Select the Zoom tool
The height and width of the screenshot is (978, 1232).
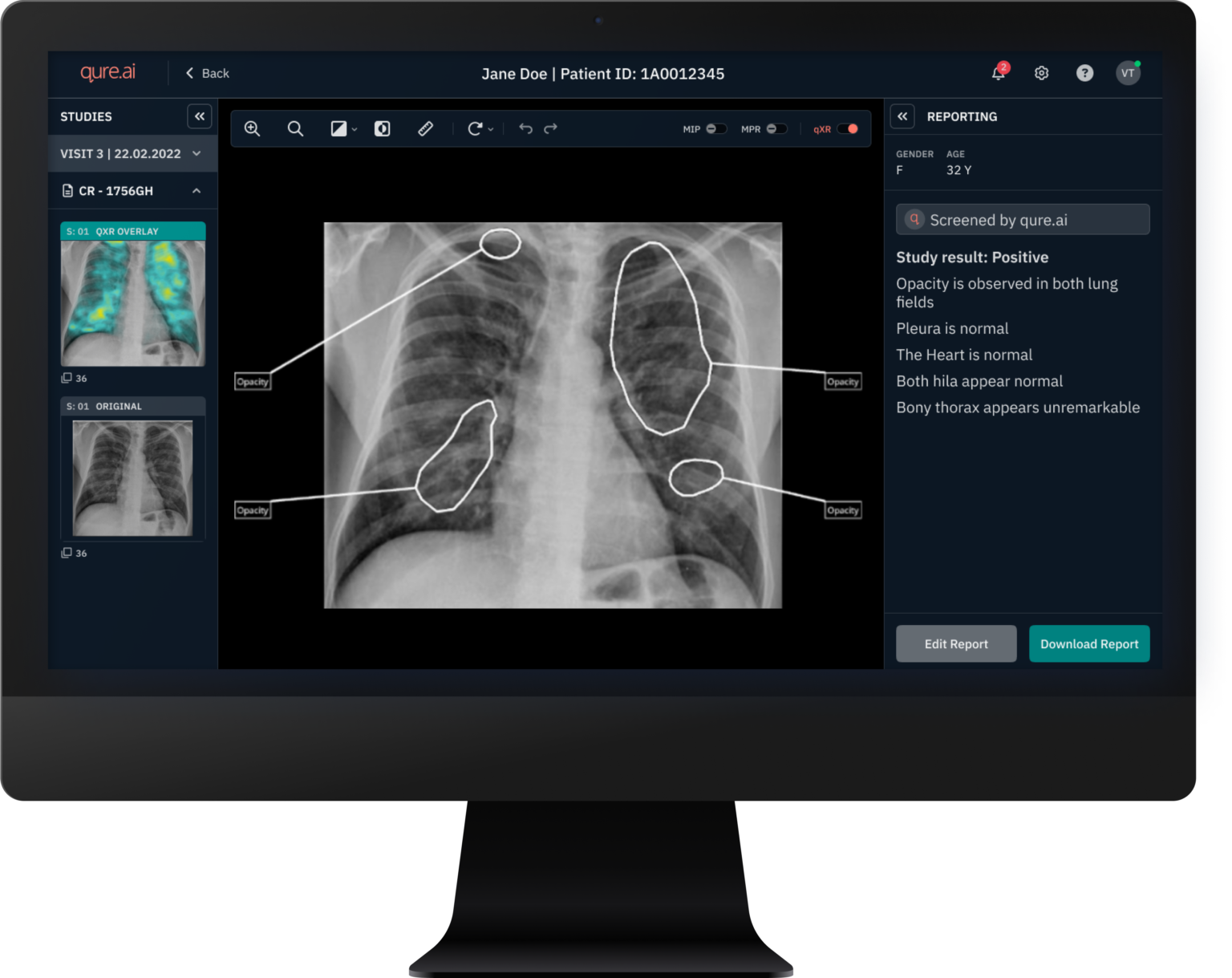252,128
